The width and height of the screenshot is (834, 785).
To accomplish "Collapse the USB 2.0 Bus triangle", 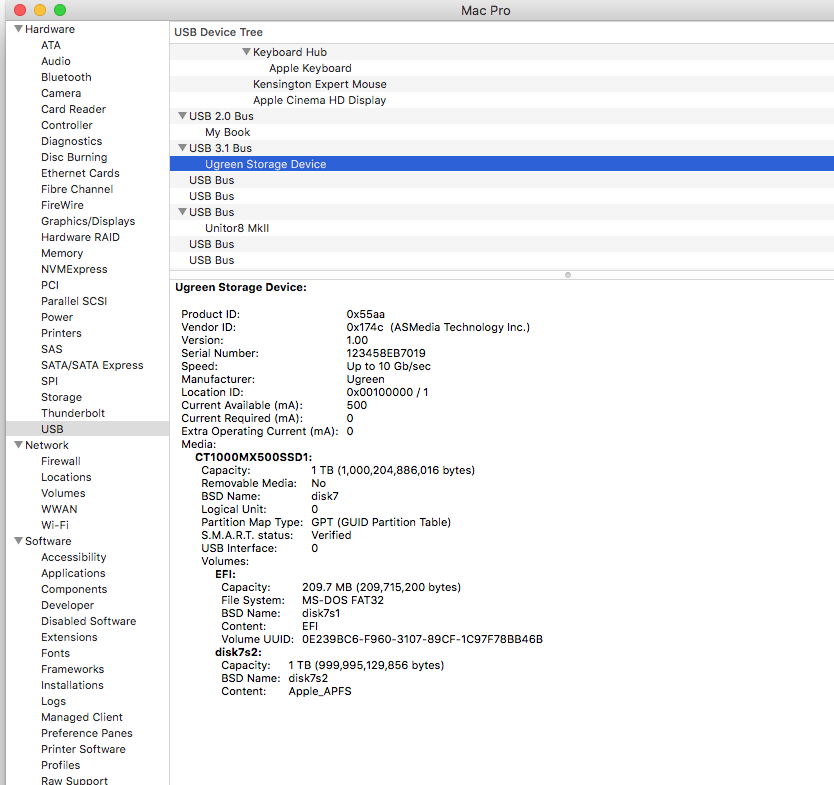I will 182,115.
